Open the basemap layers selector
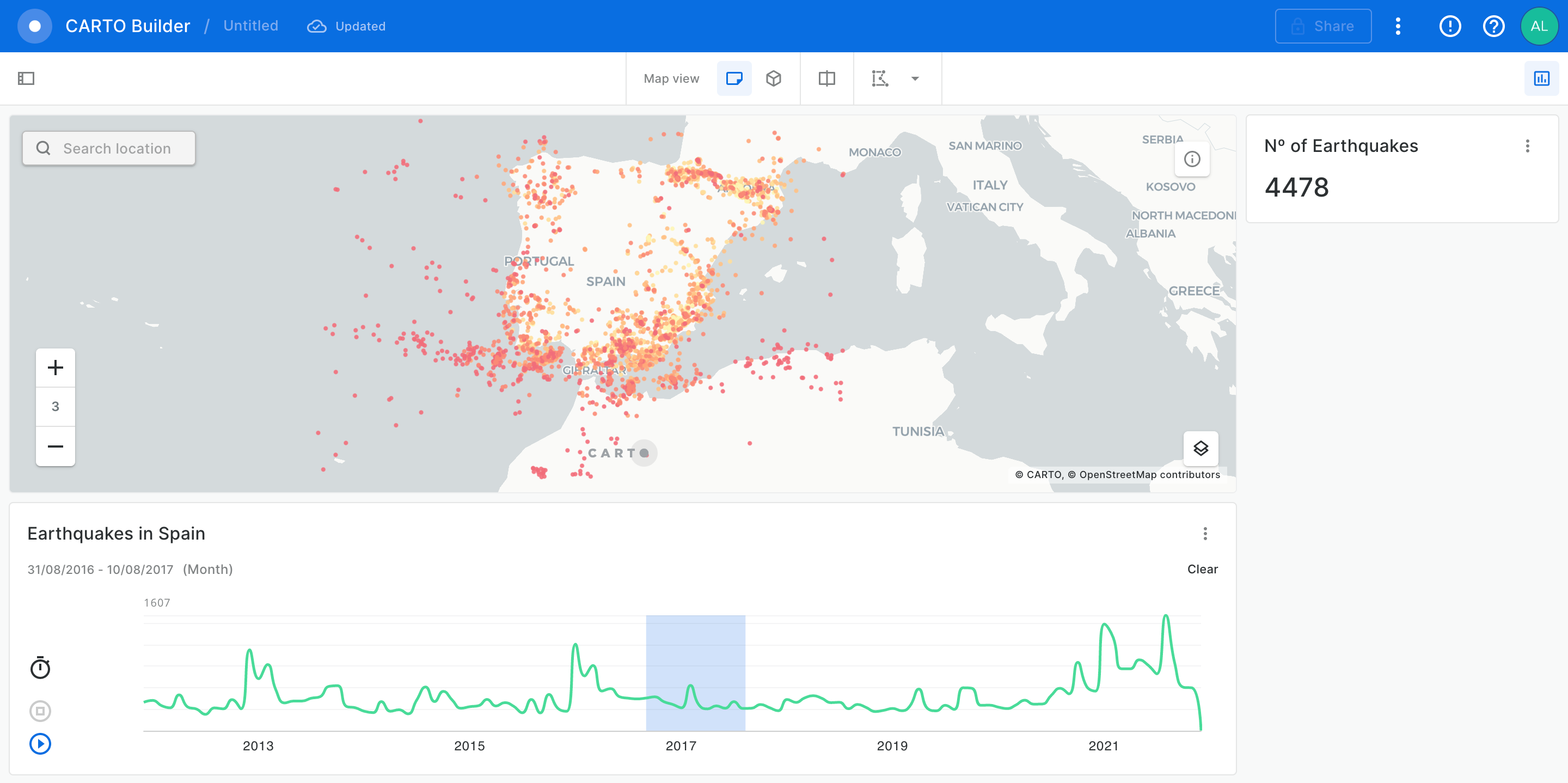The height and width of the screenshot is (783, 1568). click(1200, 449)
